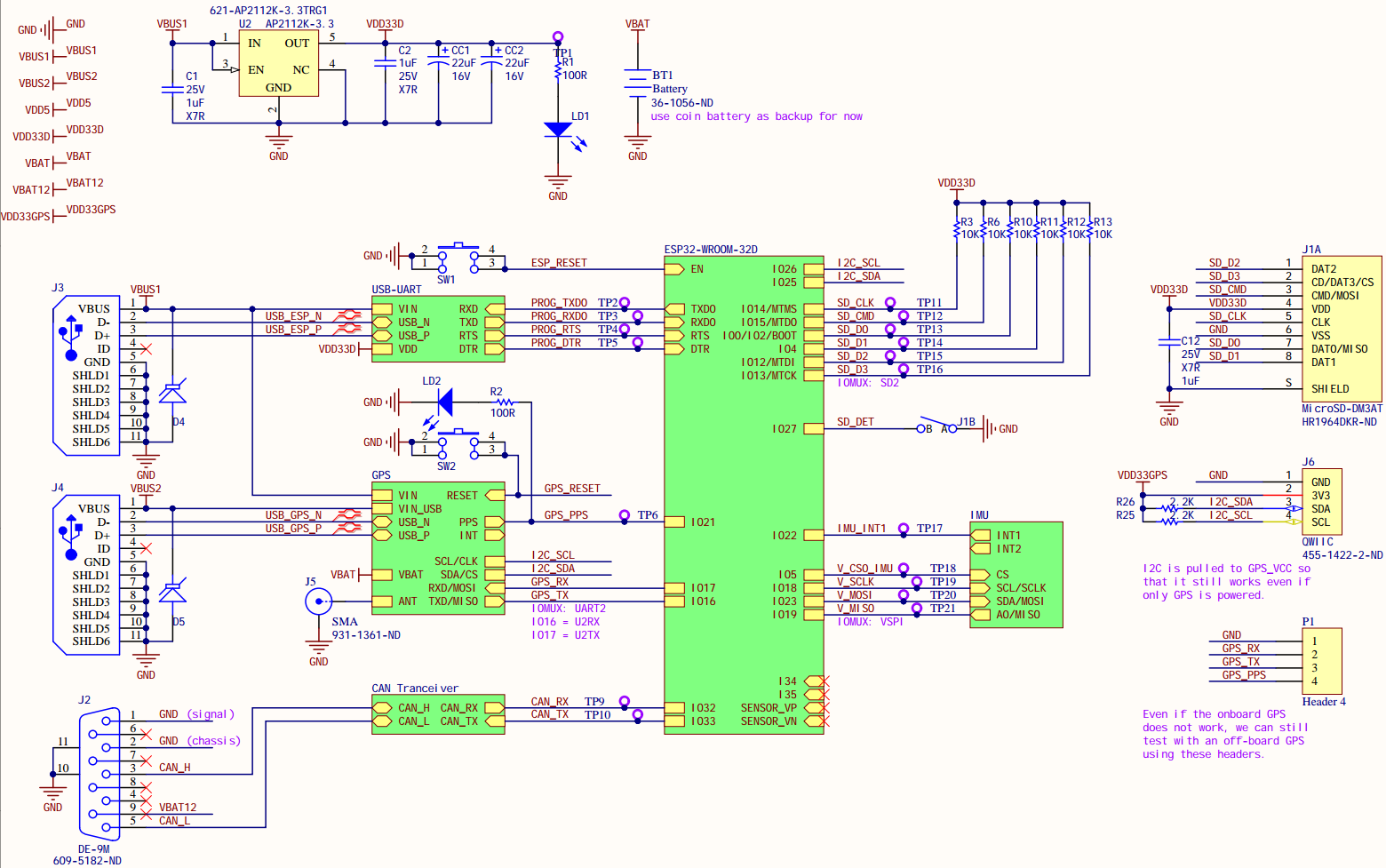The height and width of the screenshot is (868, 1386).
Task: Click the VBAT12 power port symbol
Action: click(x=58, y=188)
